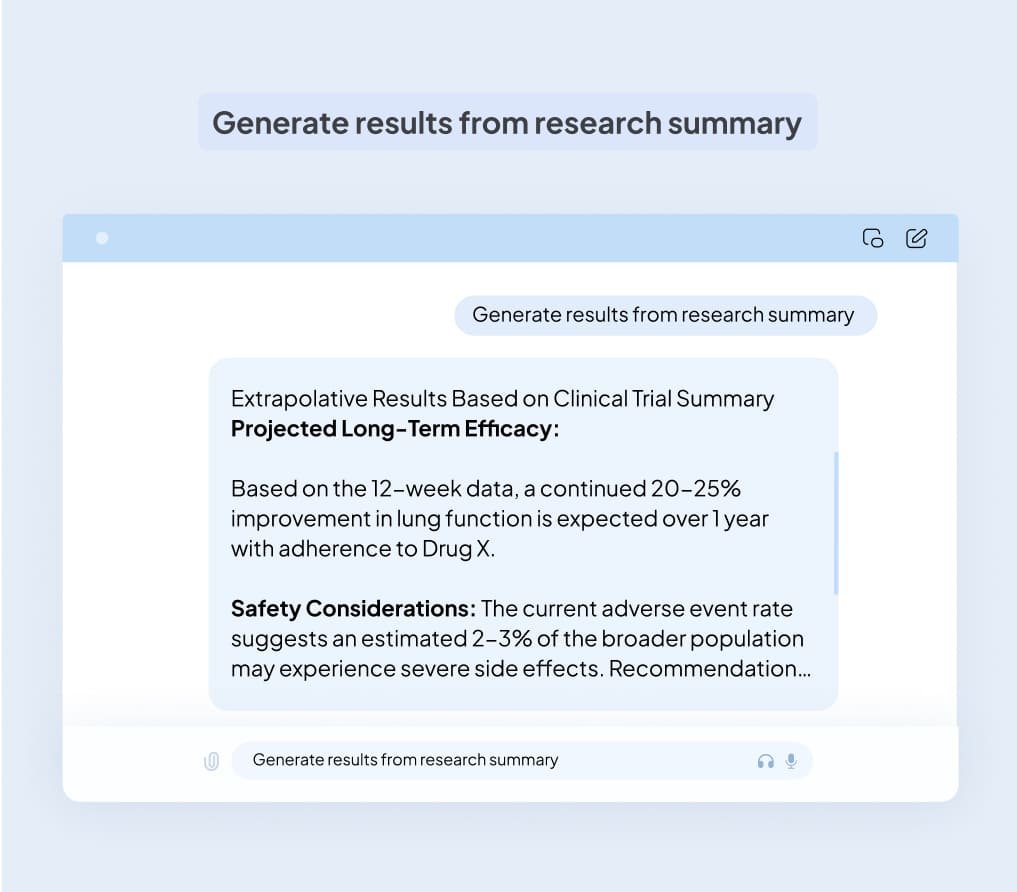1017x892 pixels.
Task: Select the user's sent message bubble
Action: (664, 315)
